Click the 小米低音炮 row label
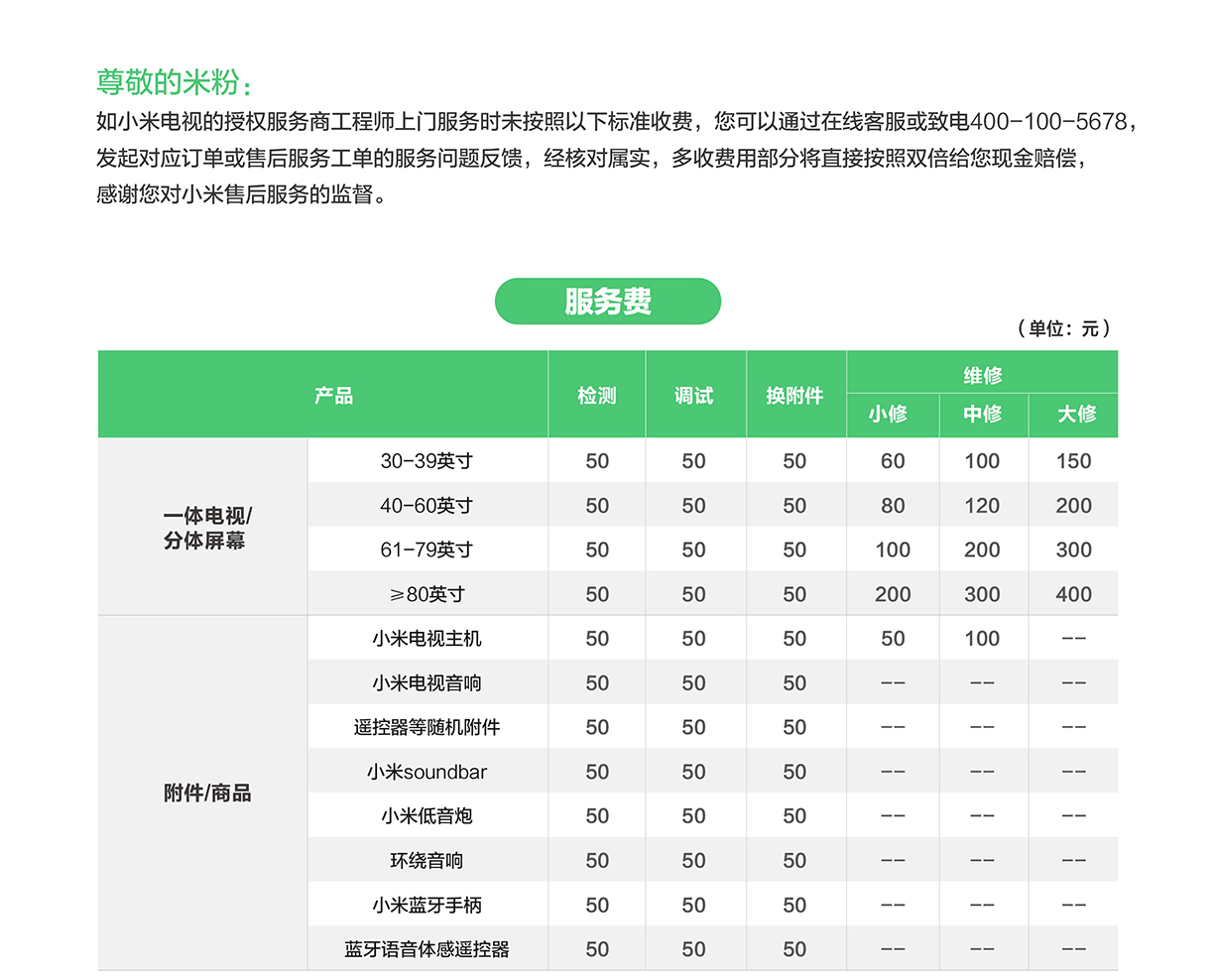1216x980 pixels. tap(426, 816)
